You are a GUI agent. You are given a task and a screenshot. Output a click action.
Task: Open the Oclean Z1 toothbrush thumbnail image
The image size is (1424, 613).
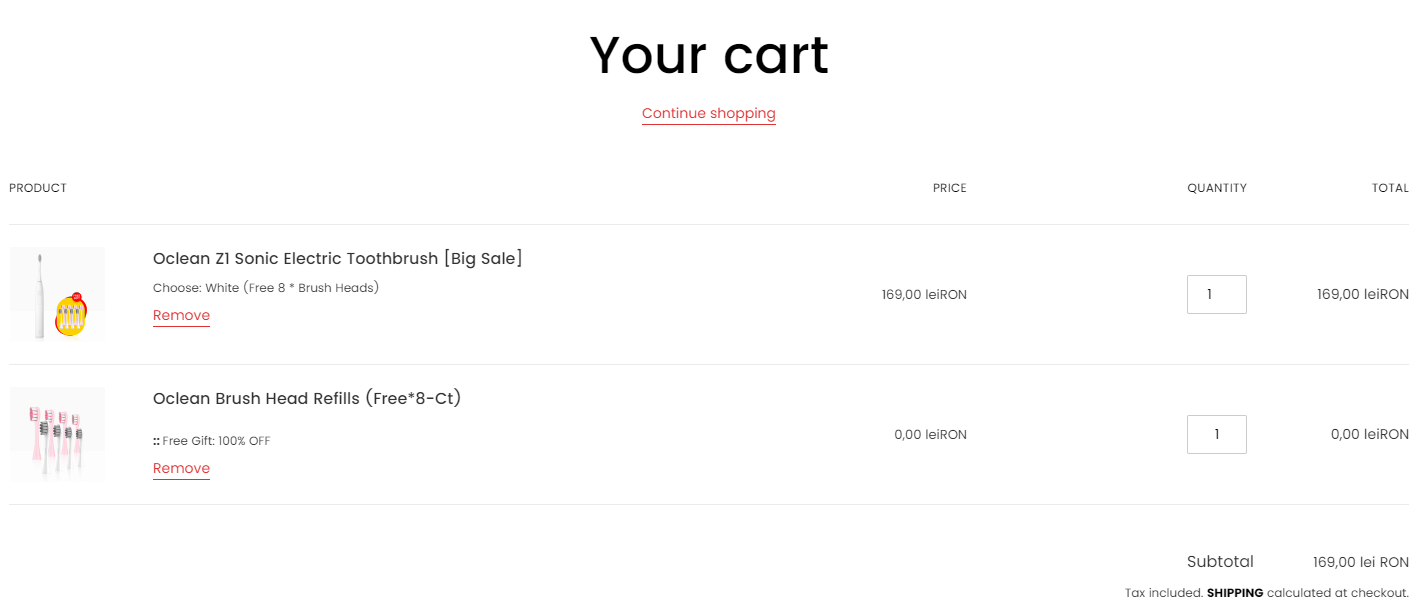click(x=57, y=294)
